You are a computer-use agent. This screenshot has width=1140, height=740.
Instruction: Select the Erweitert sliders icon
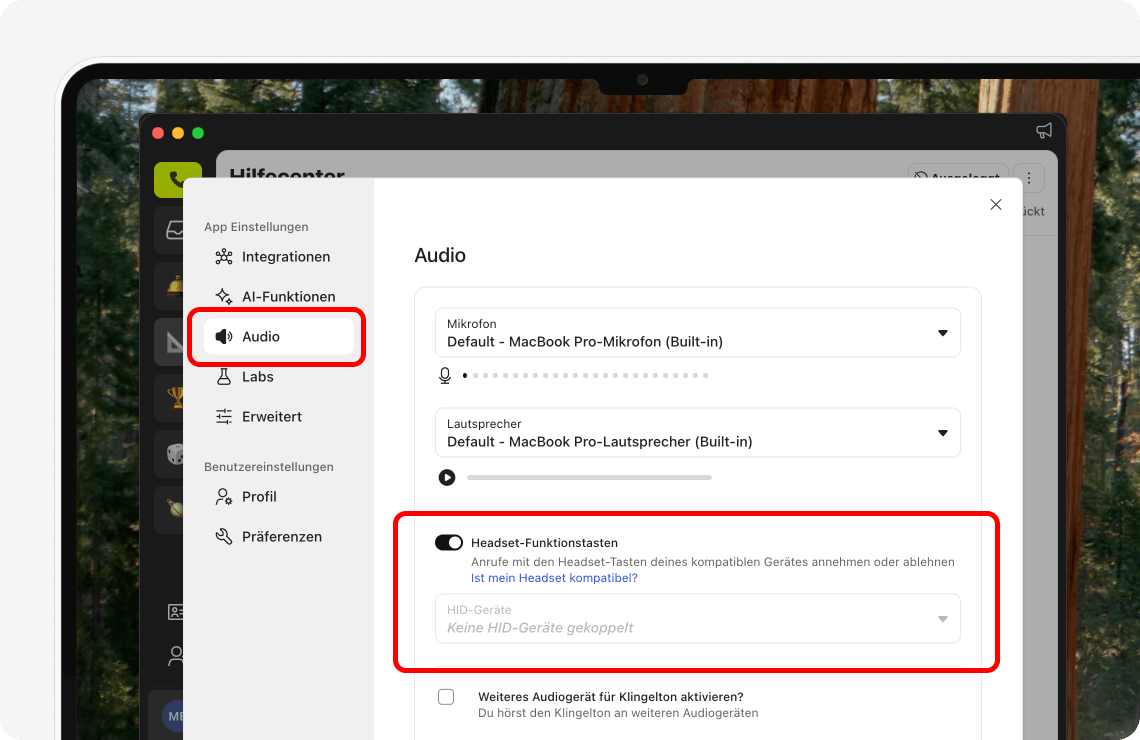pyautogui.click(x=222, y=416)
